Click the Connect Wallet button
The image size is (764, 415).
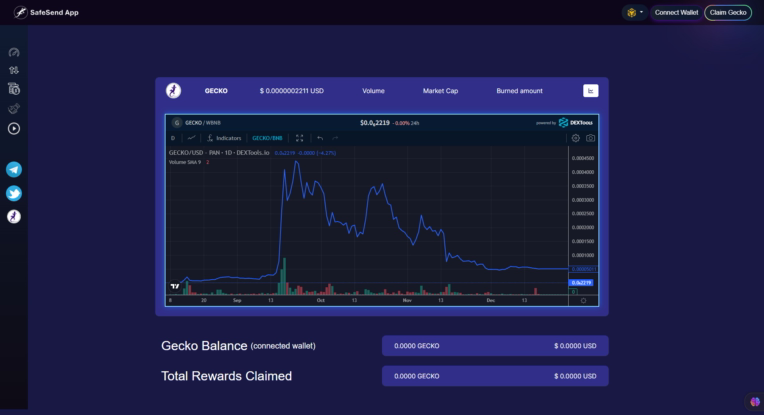click(x=676, y=13)
